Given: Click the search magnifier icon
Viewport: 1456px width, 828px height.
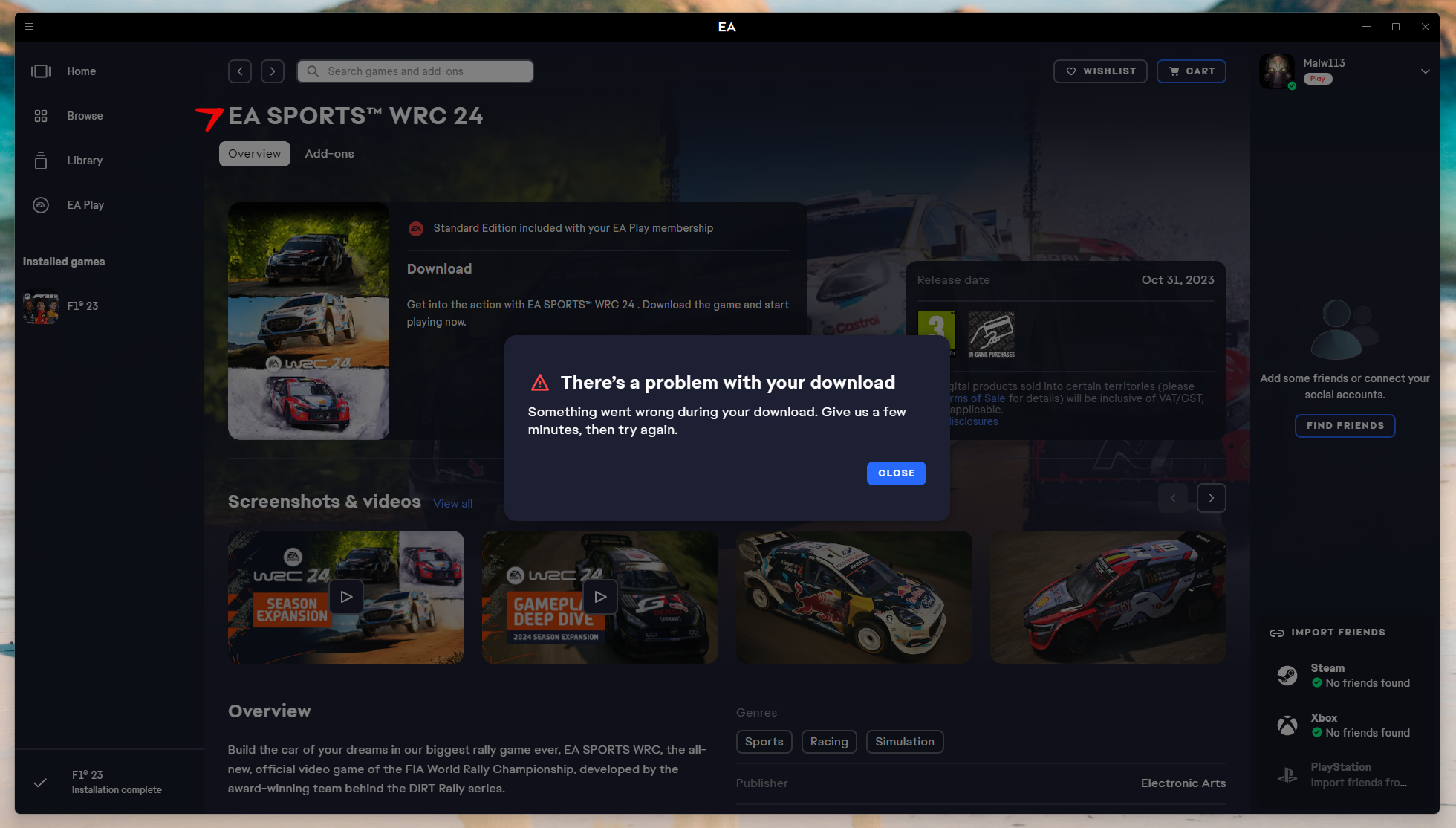Looking at the screenshot, I should (x=313, y=71).
